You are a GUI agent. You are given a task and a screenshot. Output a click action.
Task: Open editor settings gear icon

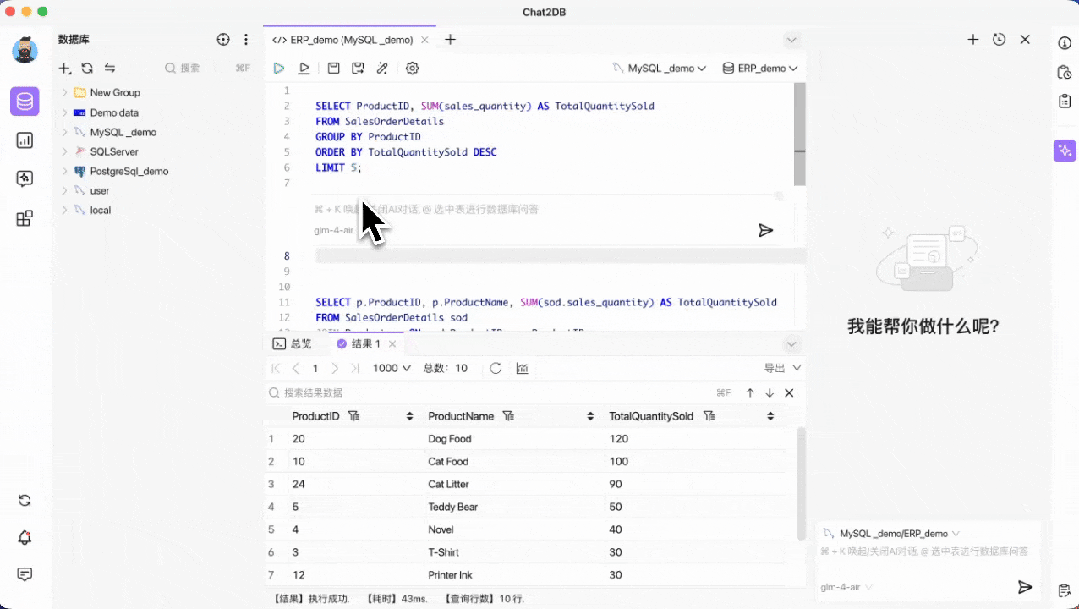(x=412, y=68)
